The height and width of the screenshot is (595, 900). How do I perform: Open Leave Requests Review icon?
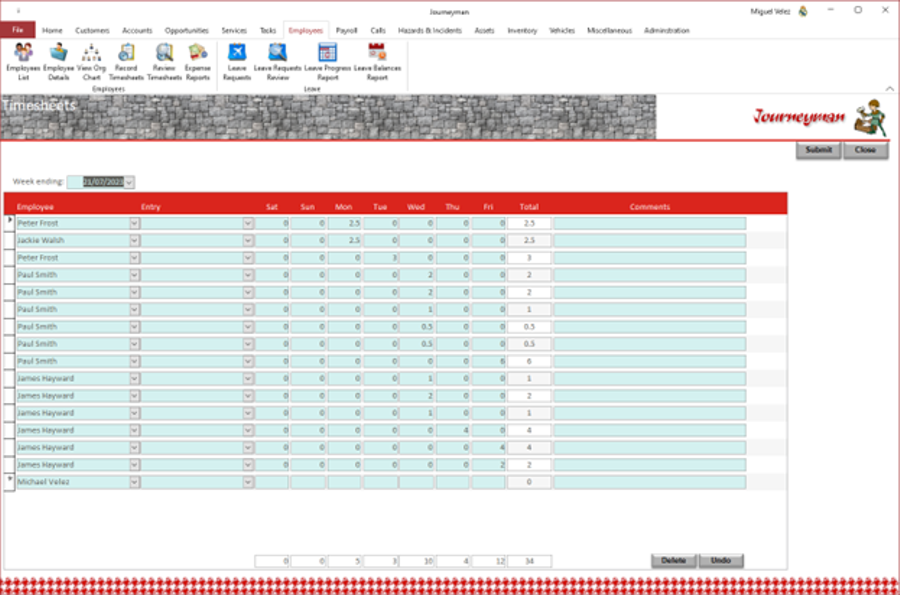(277, 62)
